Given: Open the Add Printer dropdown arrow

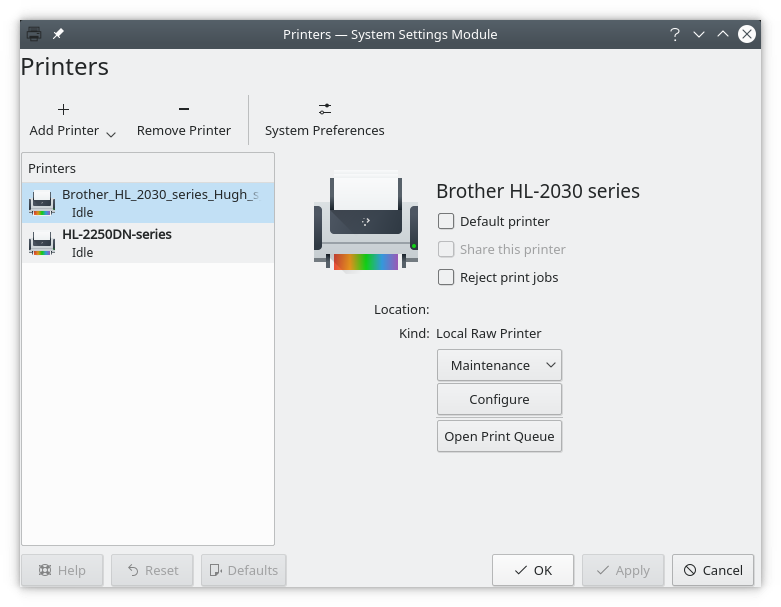Looking at the screenshot, I should pyautogui.click(x=111, y=133).
